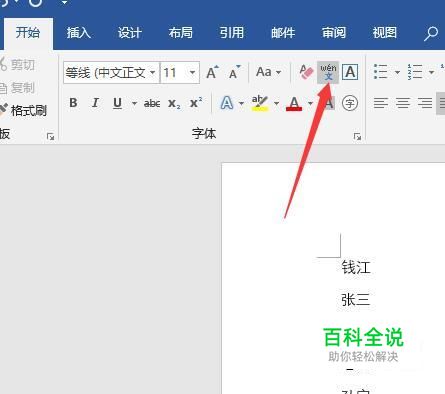The height and width of the screenshot is (394, 445).
Task: Expand highlight color dropdown arrow
Action: tap(276, 103)
